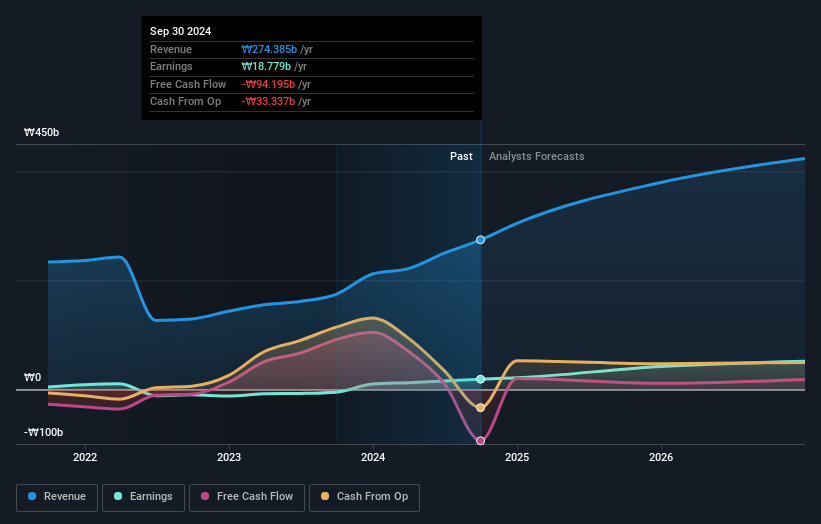
Task: Click the -₩33.337b cash from op value
Action: 269,102
